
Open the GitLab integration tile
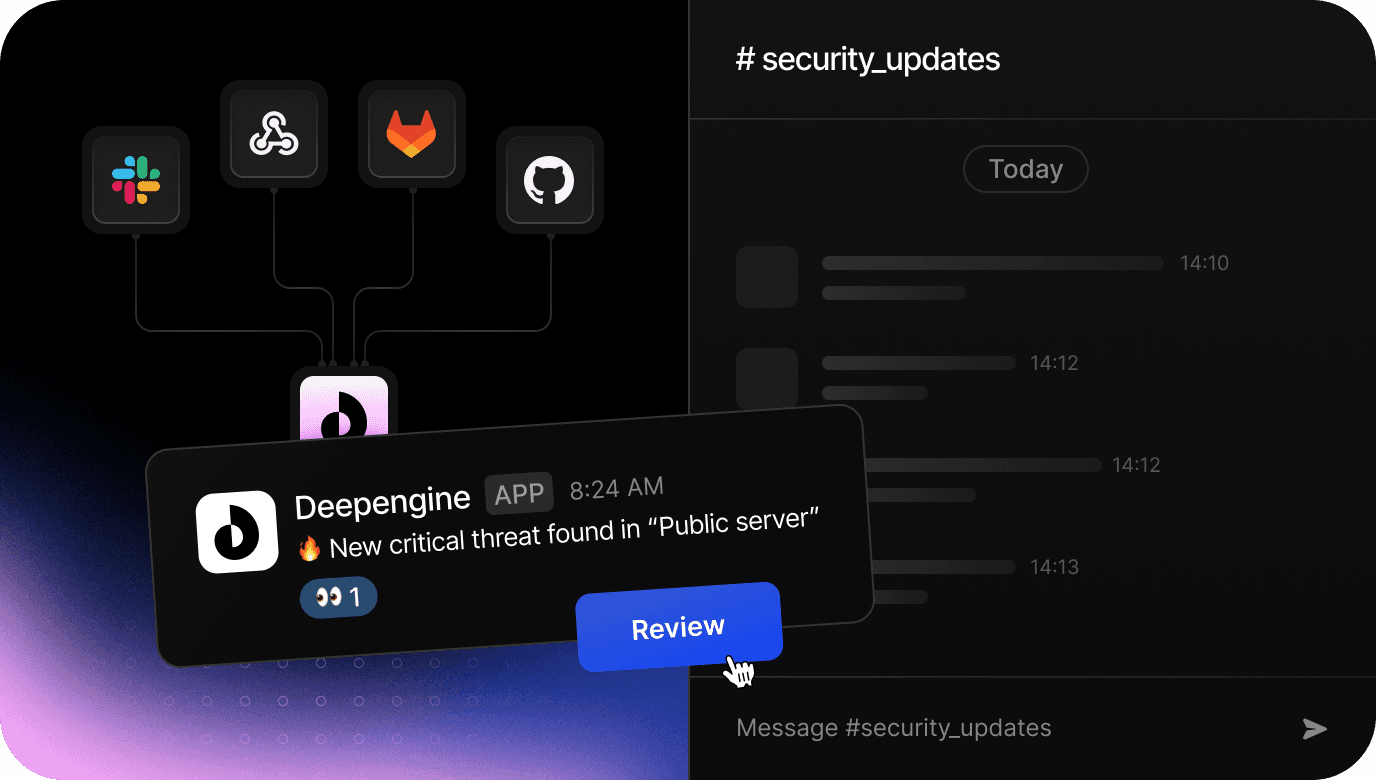tap(412, 134)
